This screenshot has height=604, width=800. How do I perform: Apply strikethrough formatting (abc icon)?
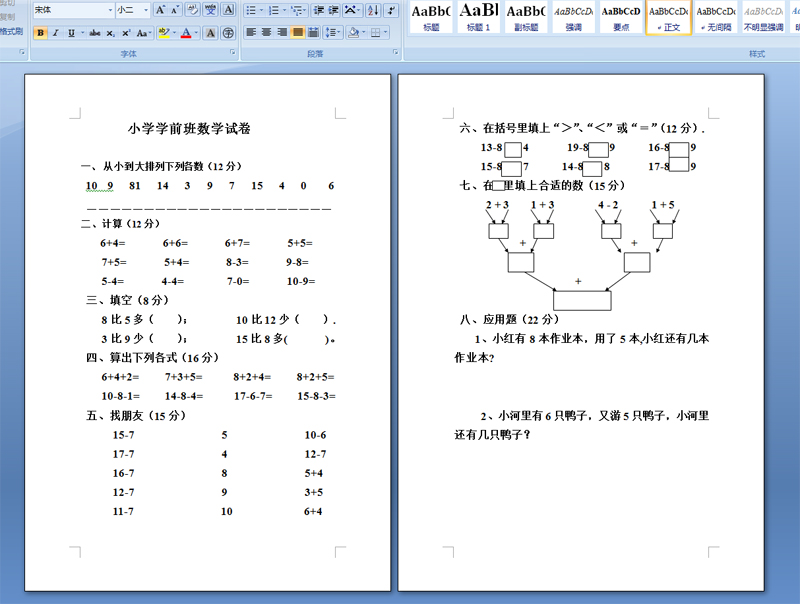(x=95, y=33)
